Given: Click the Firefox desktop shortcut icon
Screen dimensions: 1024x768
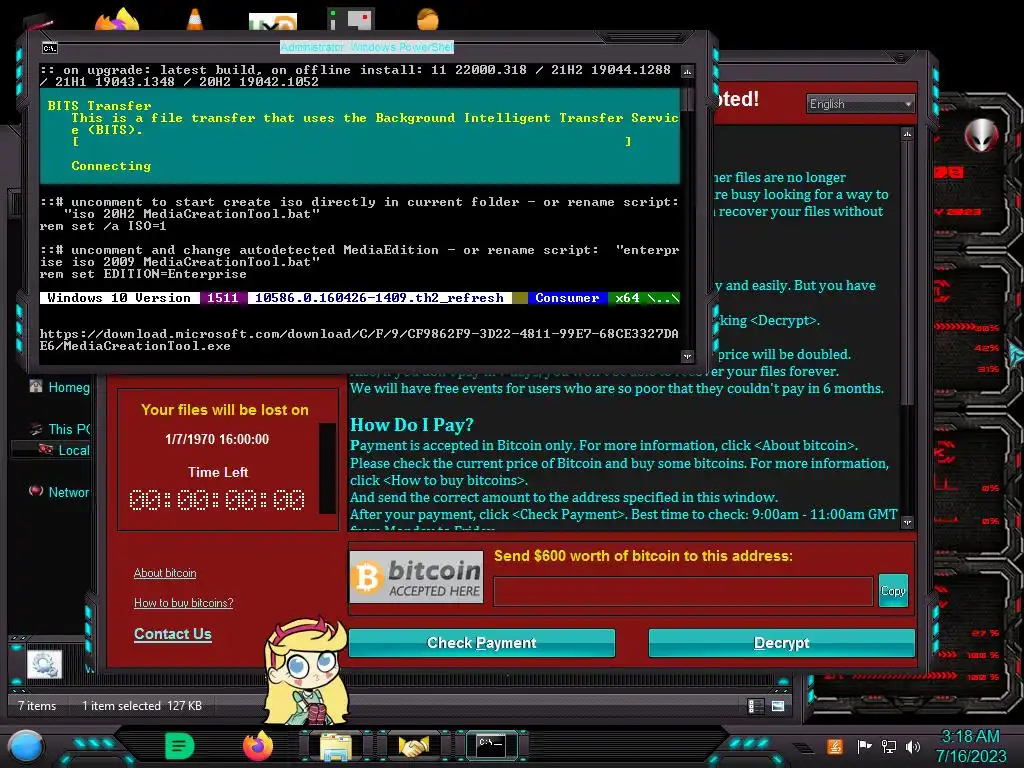Looking at the screenshot, I should click(118, 20).
